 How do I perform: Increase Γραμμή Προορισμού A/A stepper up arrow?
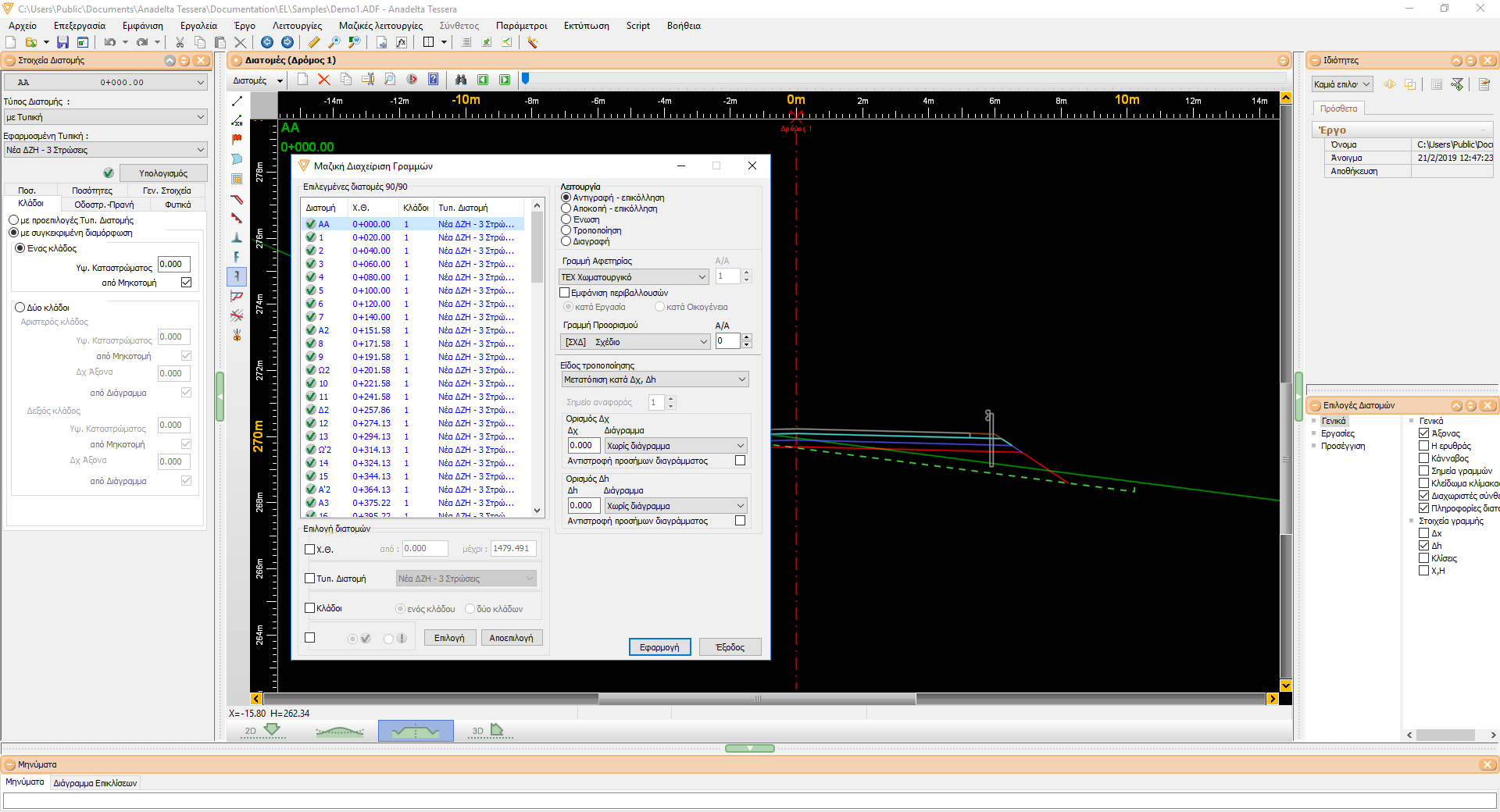(747, 337)
